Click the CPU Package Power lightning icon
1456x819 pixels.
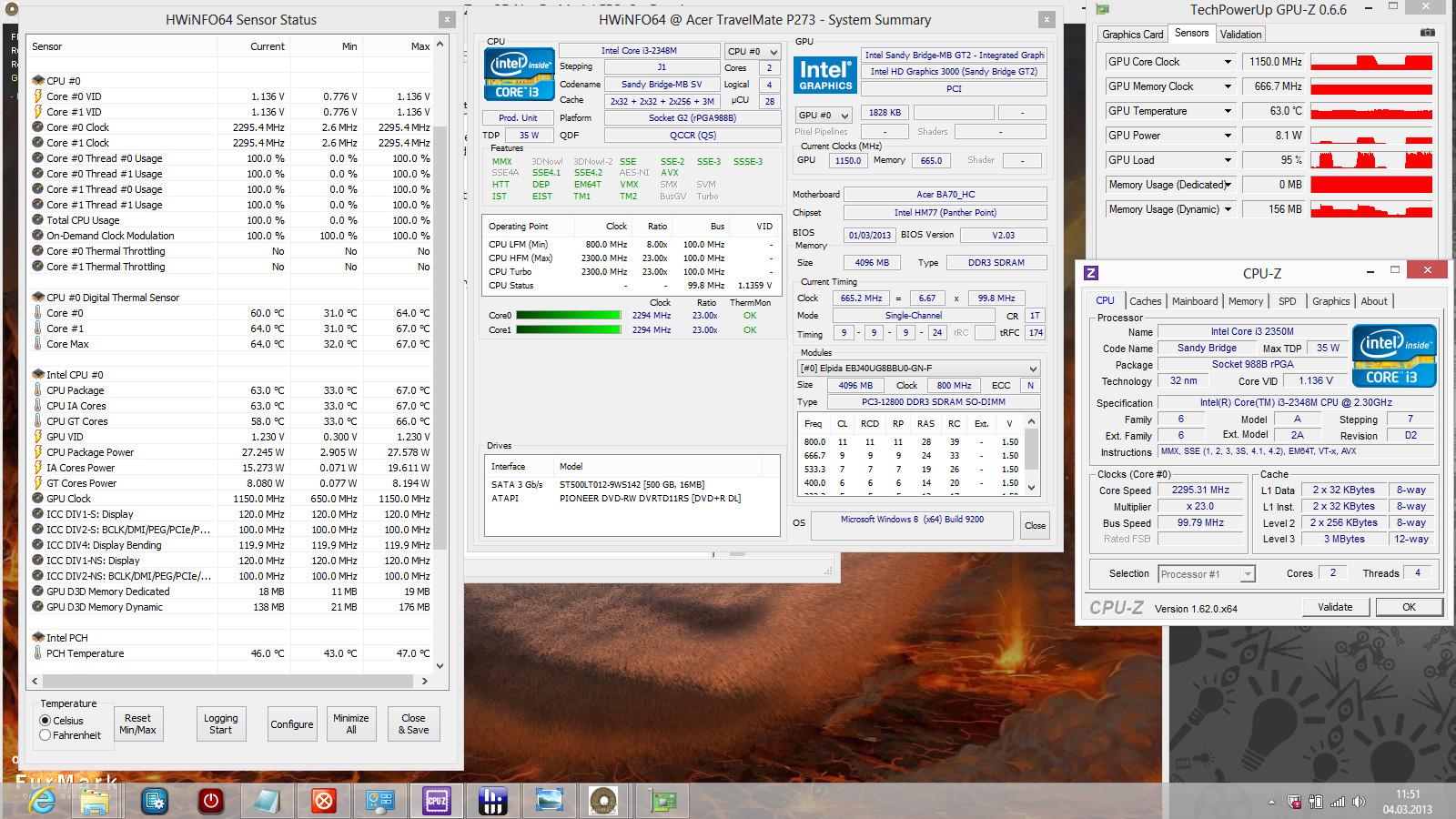[38, 452]
